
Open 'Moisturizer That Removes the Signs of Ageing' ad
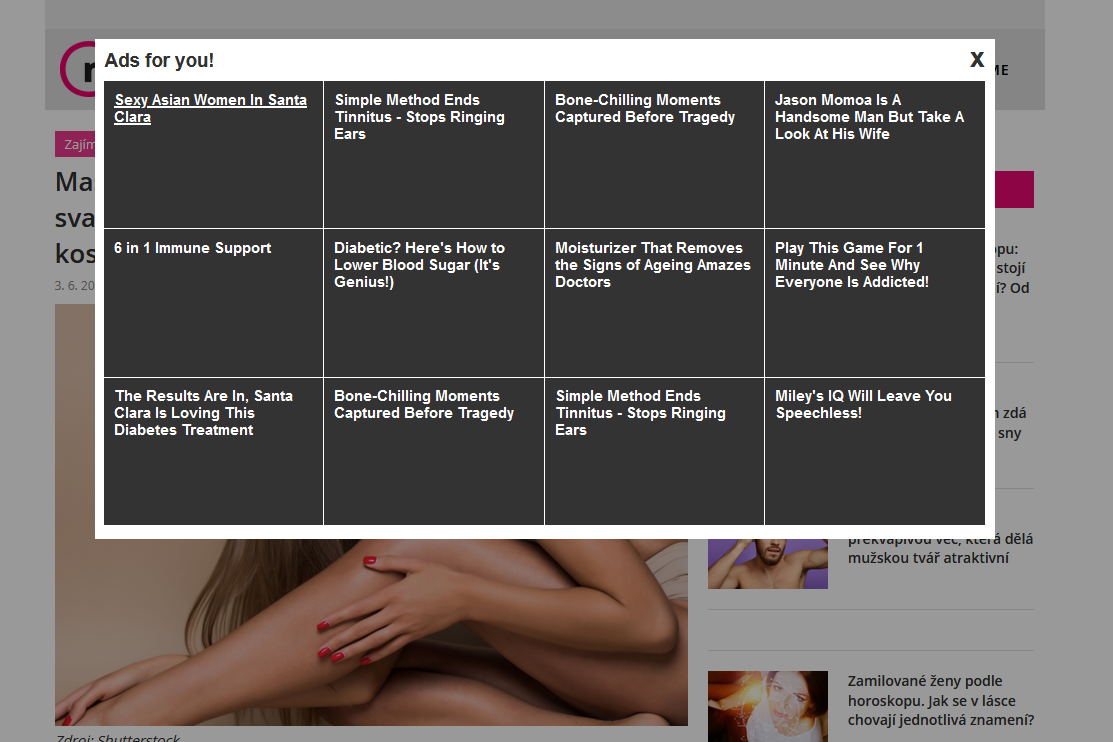pos(654,303)
